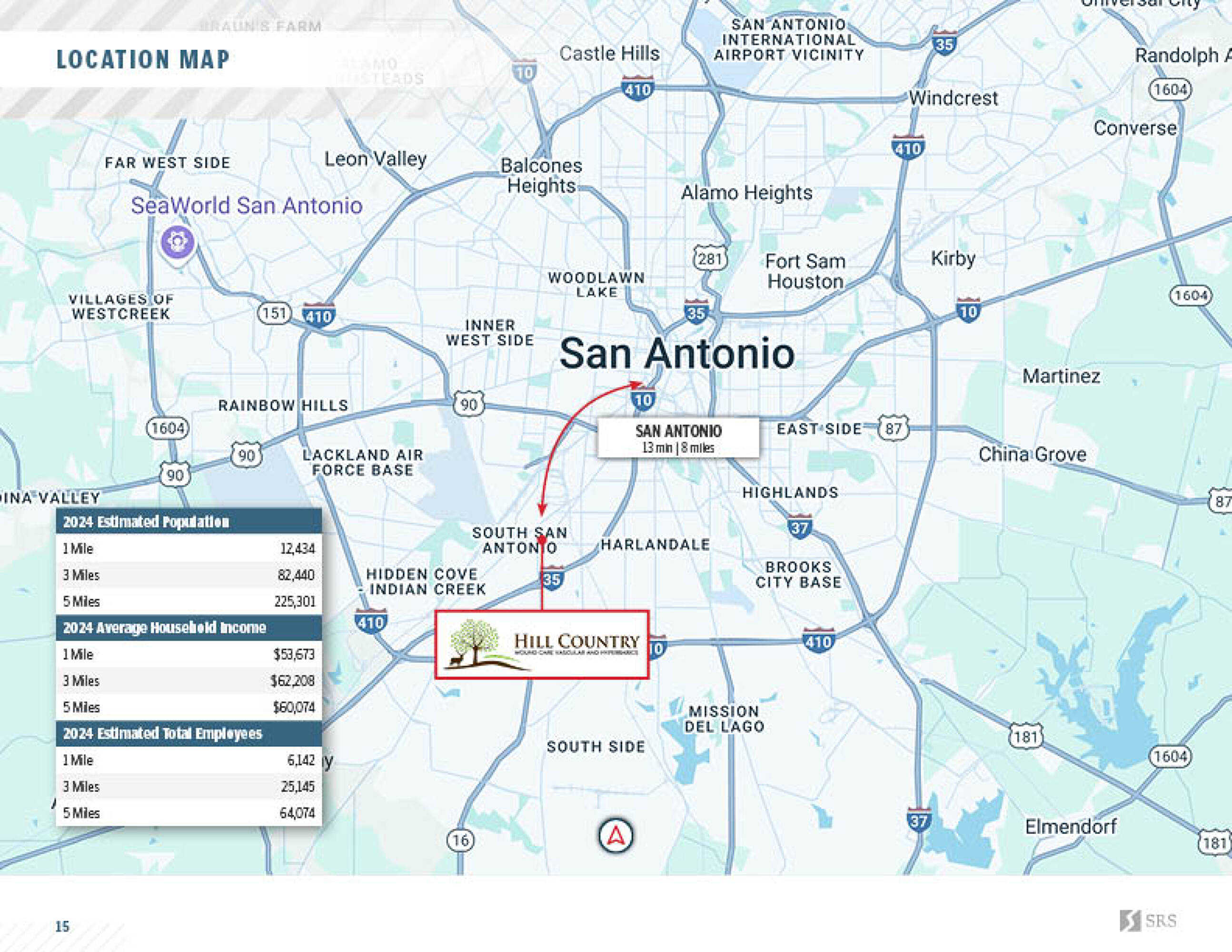Click the US 181 shield near Mission del Lago
Viewport: 1232px width, 952px height.
pos(1025,736)
